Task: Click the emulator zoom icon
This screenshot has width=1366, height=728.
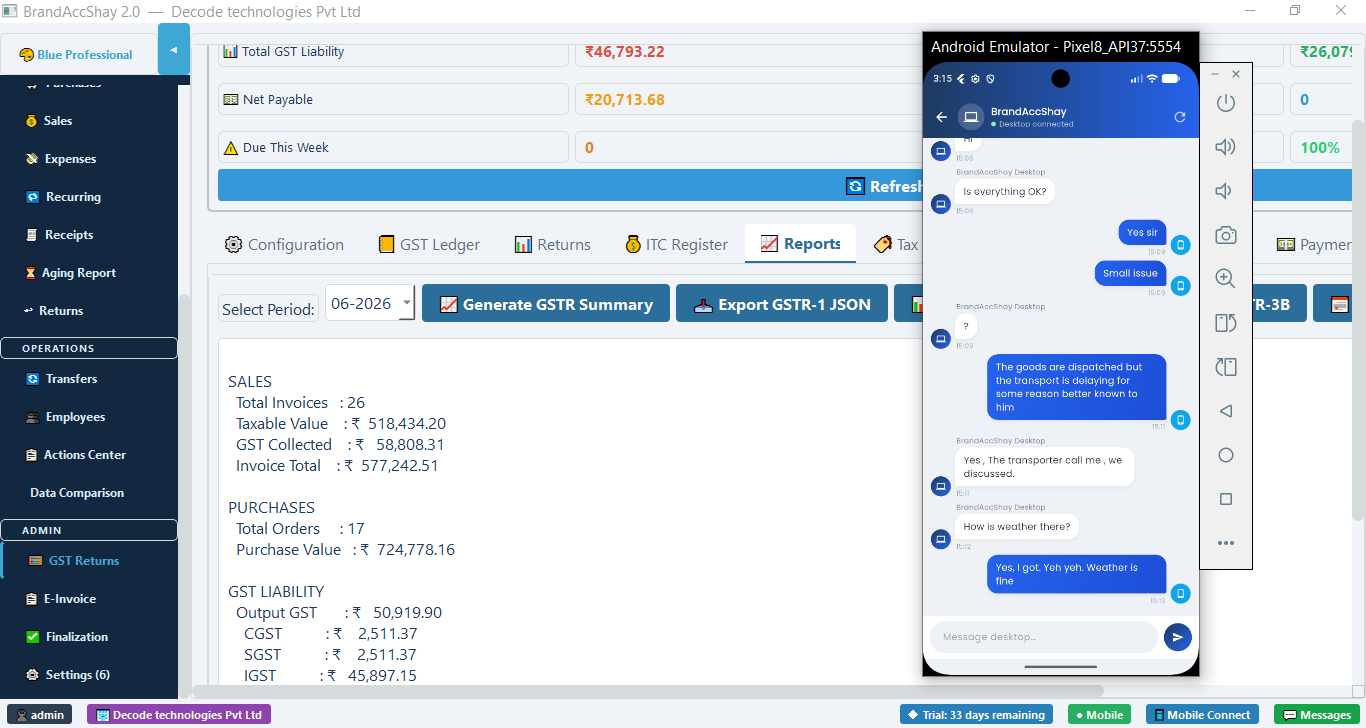Action: coord(1225,279)
